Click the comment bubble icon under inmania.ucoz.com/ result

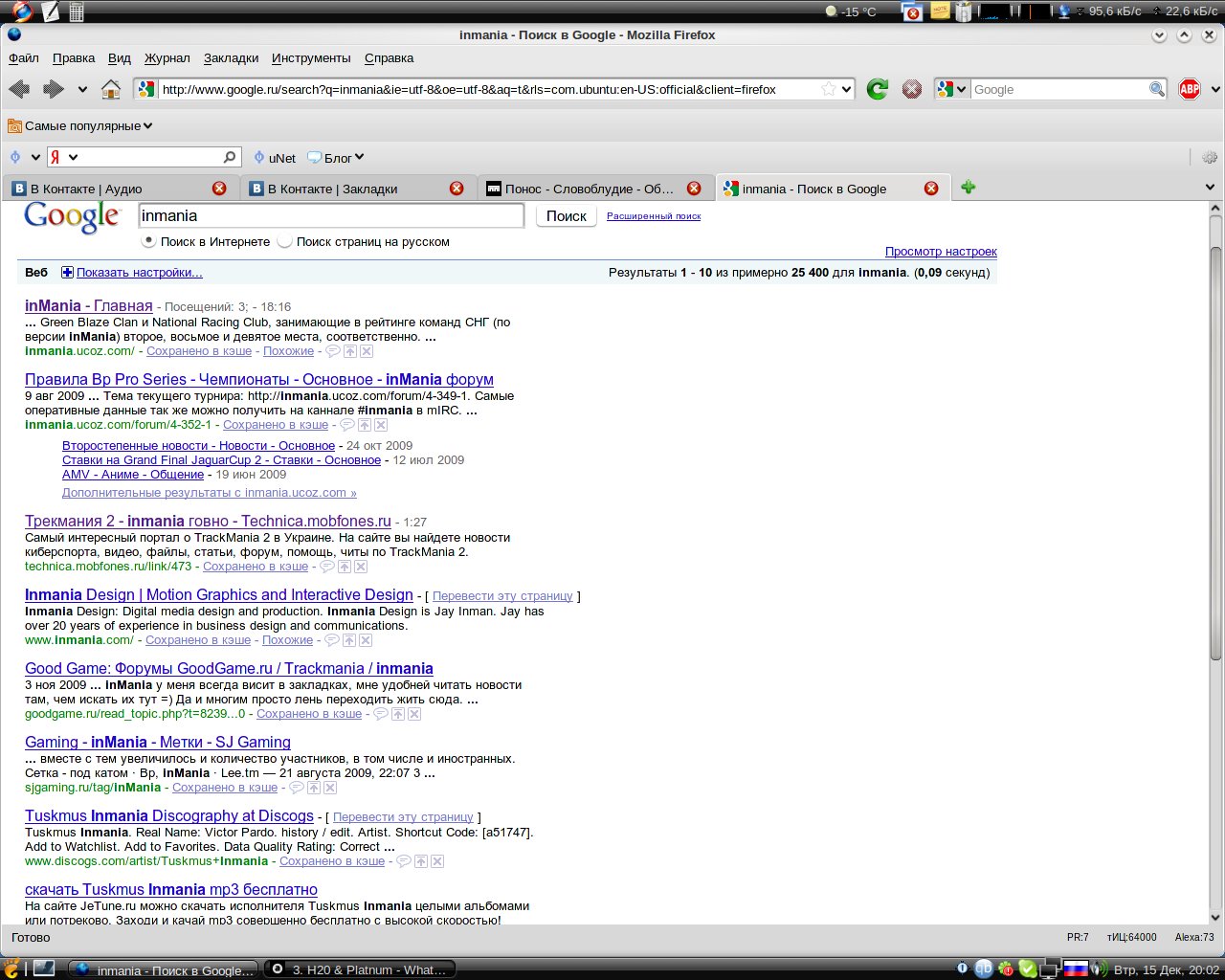click(333, 351)
